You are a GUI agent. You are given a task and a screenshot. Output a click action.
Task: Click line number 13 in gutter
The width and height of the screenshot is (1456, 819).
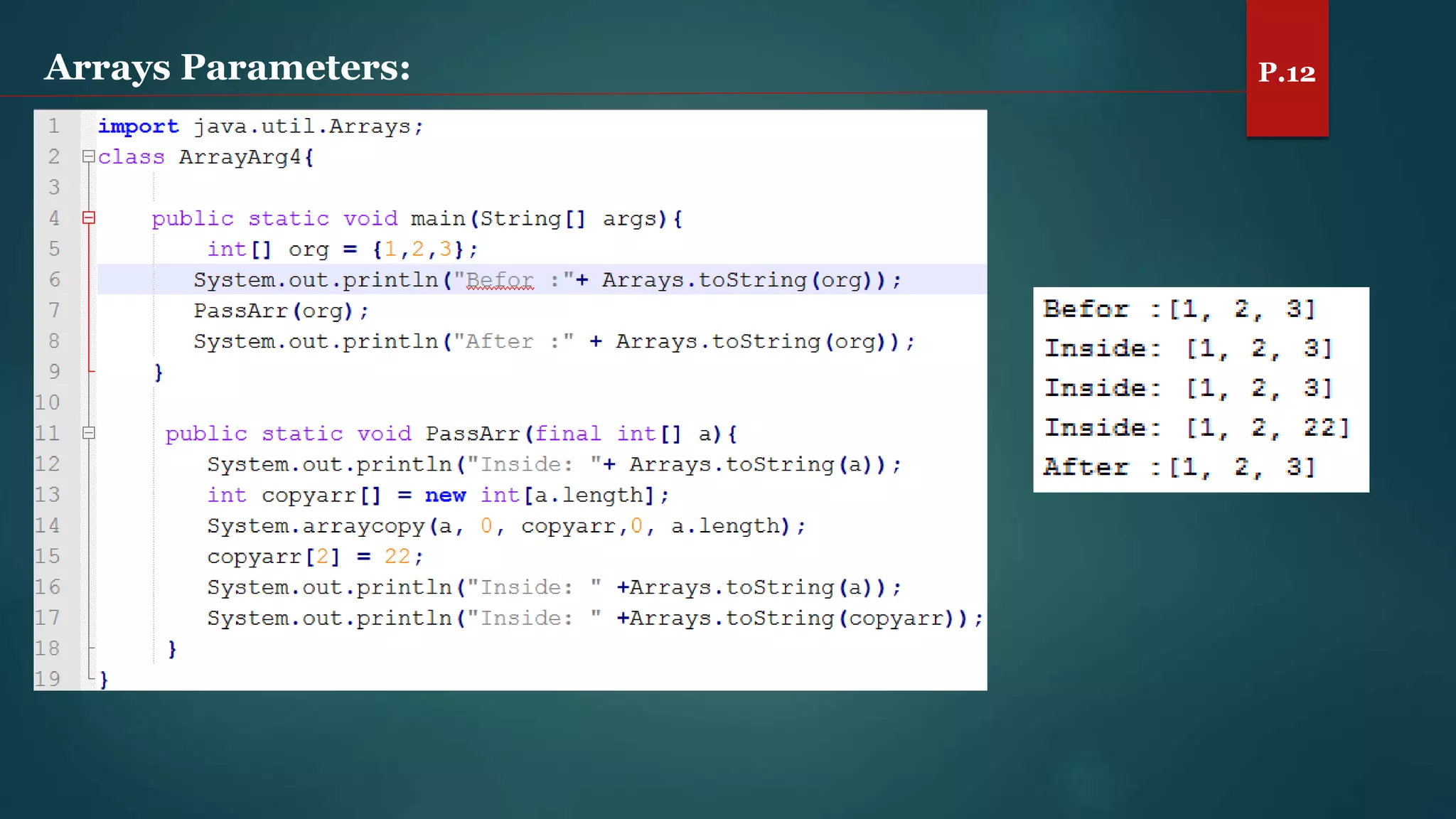coord(48,495)
